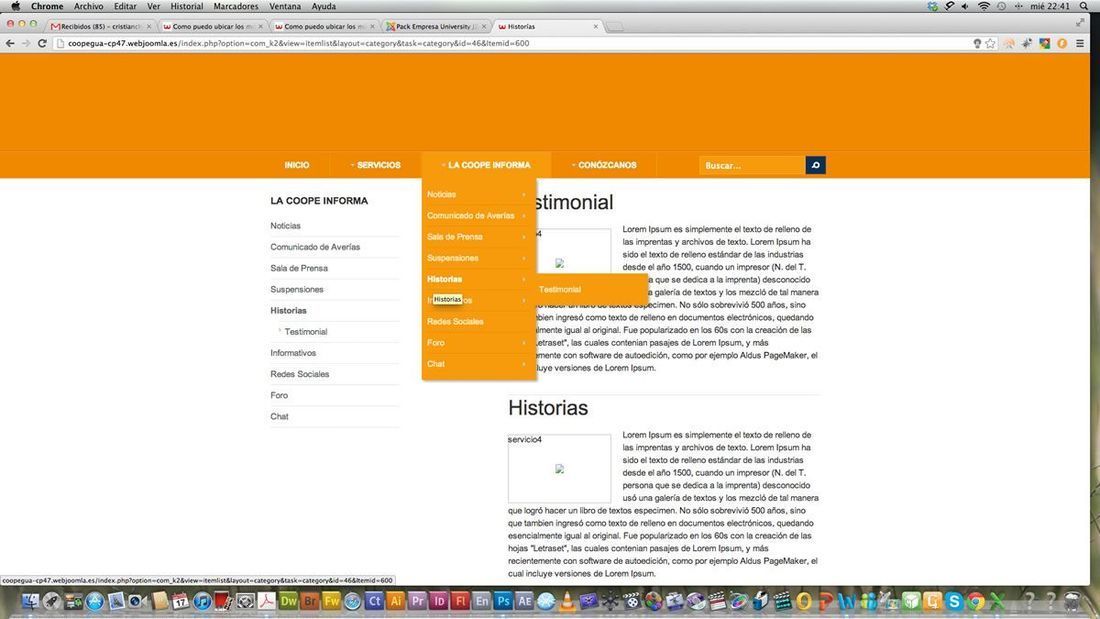The image size is (1100, 619).
Task: Open Adobe Acrobat in the dock
Action: click(267, 601)
